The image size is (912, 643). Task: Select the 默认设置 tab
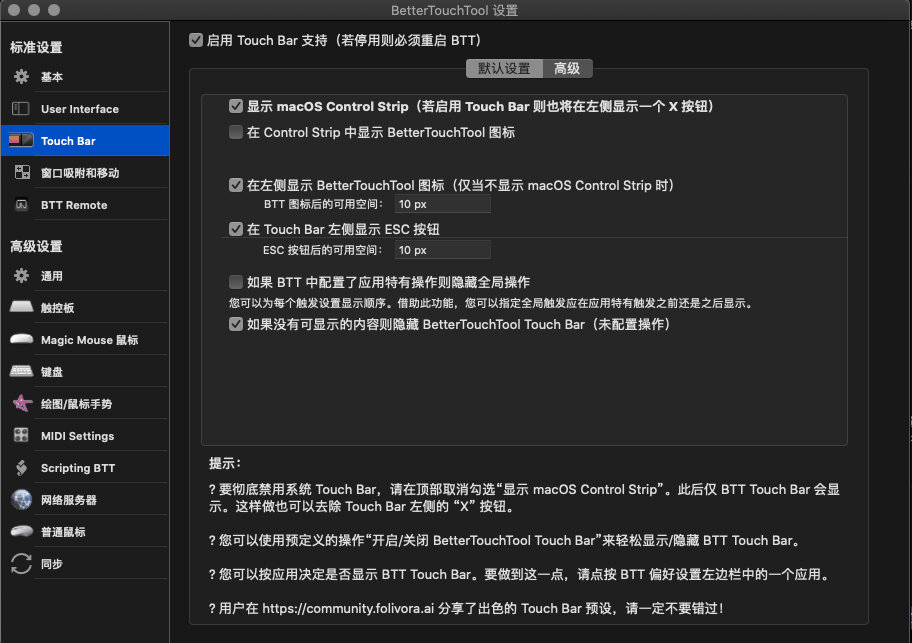pos(504,69)
